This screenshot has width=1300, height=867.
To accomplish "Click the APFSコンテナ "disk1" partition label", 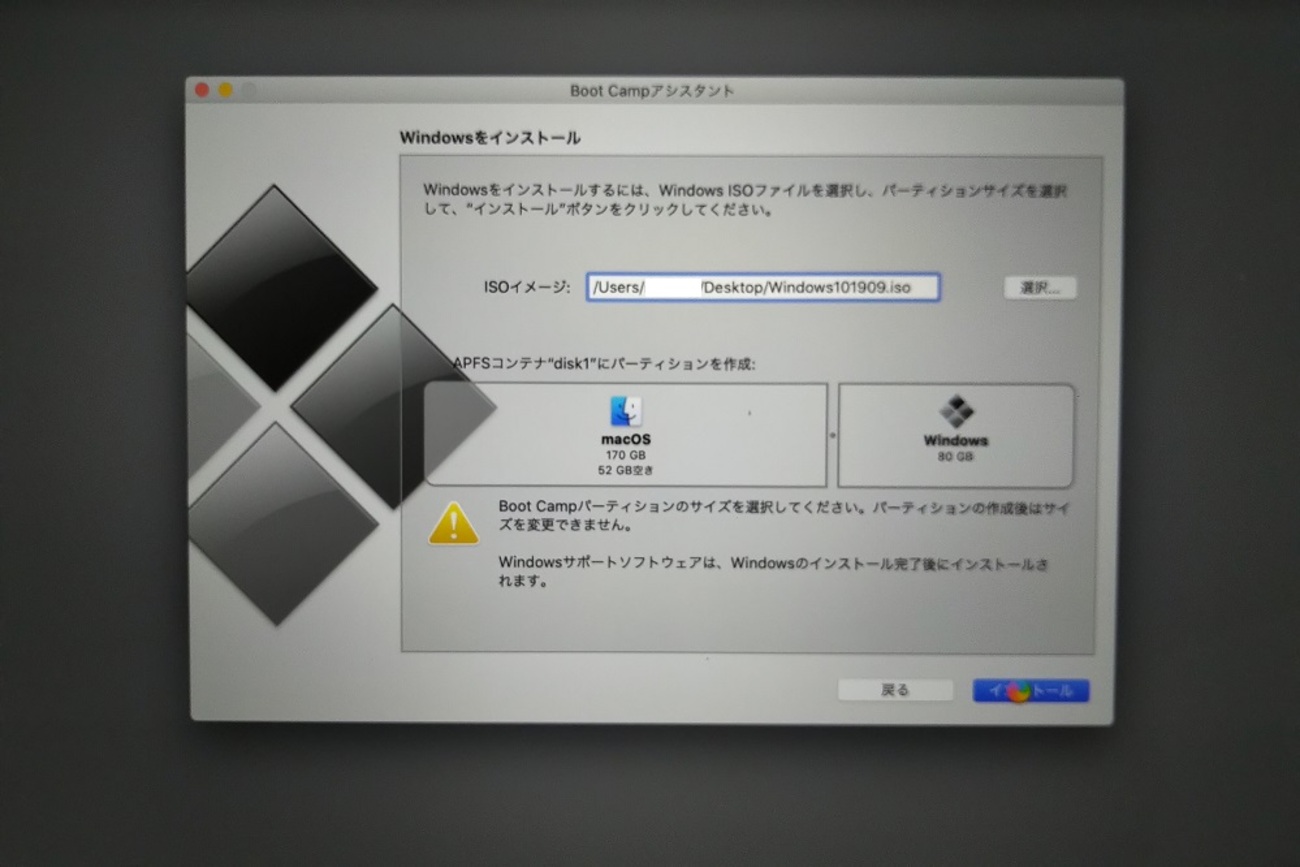I will [604, 364].
